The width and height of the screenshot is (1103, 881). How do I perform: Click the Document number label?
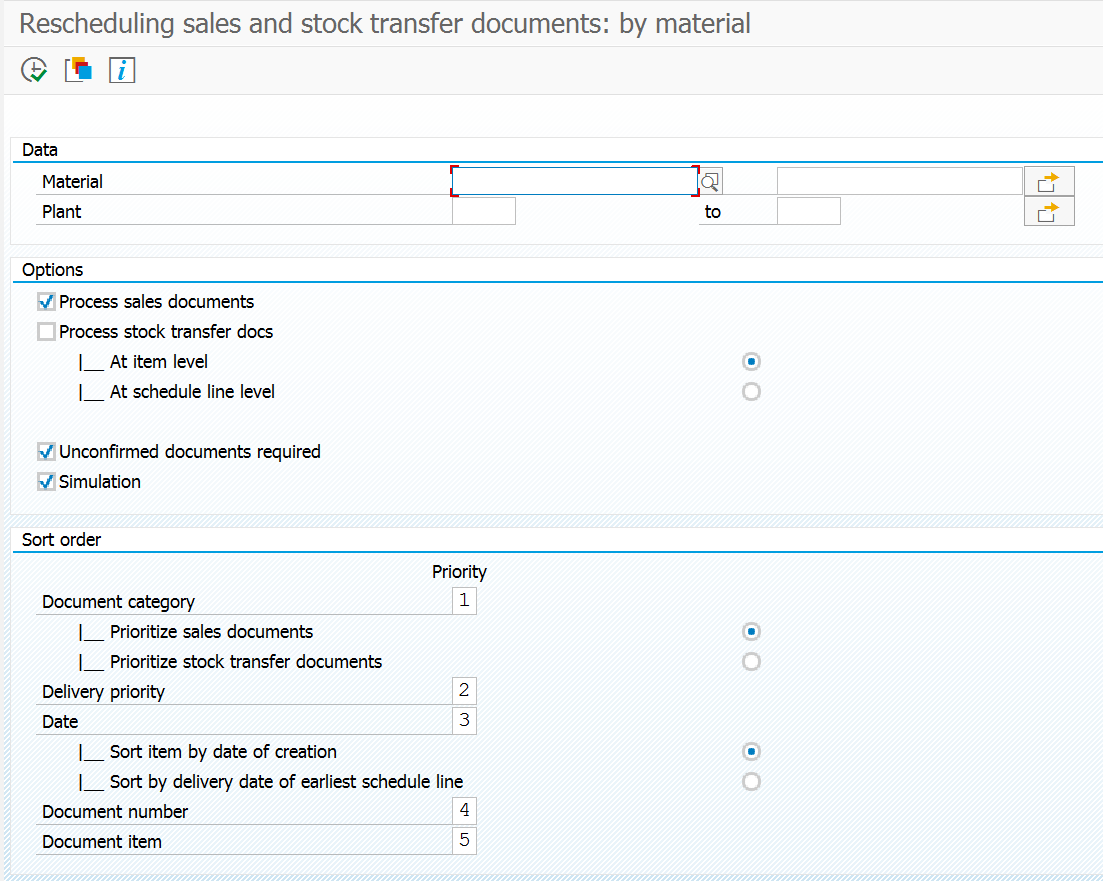click(x=115, y=812)
